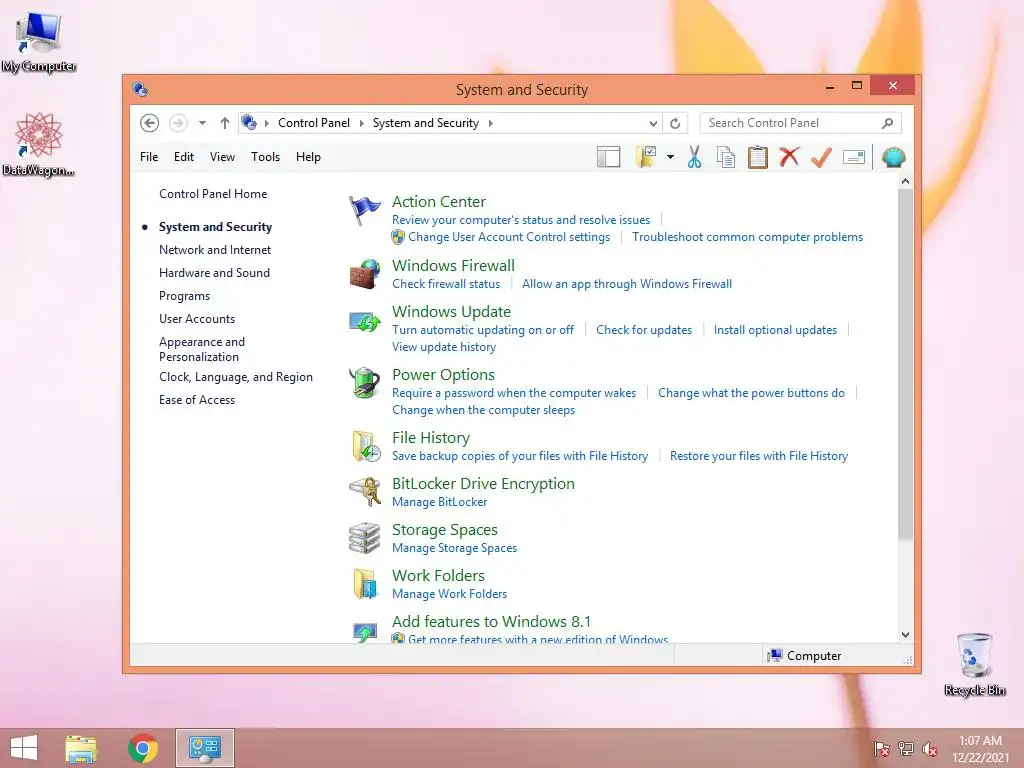The width and height of the screenshot is (1024, 768).
Task: Click the Refresh address bar button
Action: [x=675, y=123]
